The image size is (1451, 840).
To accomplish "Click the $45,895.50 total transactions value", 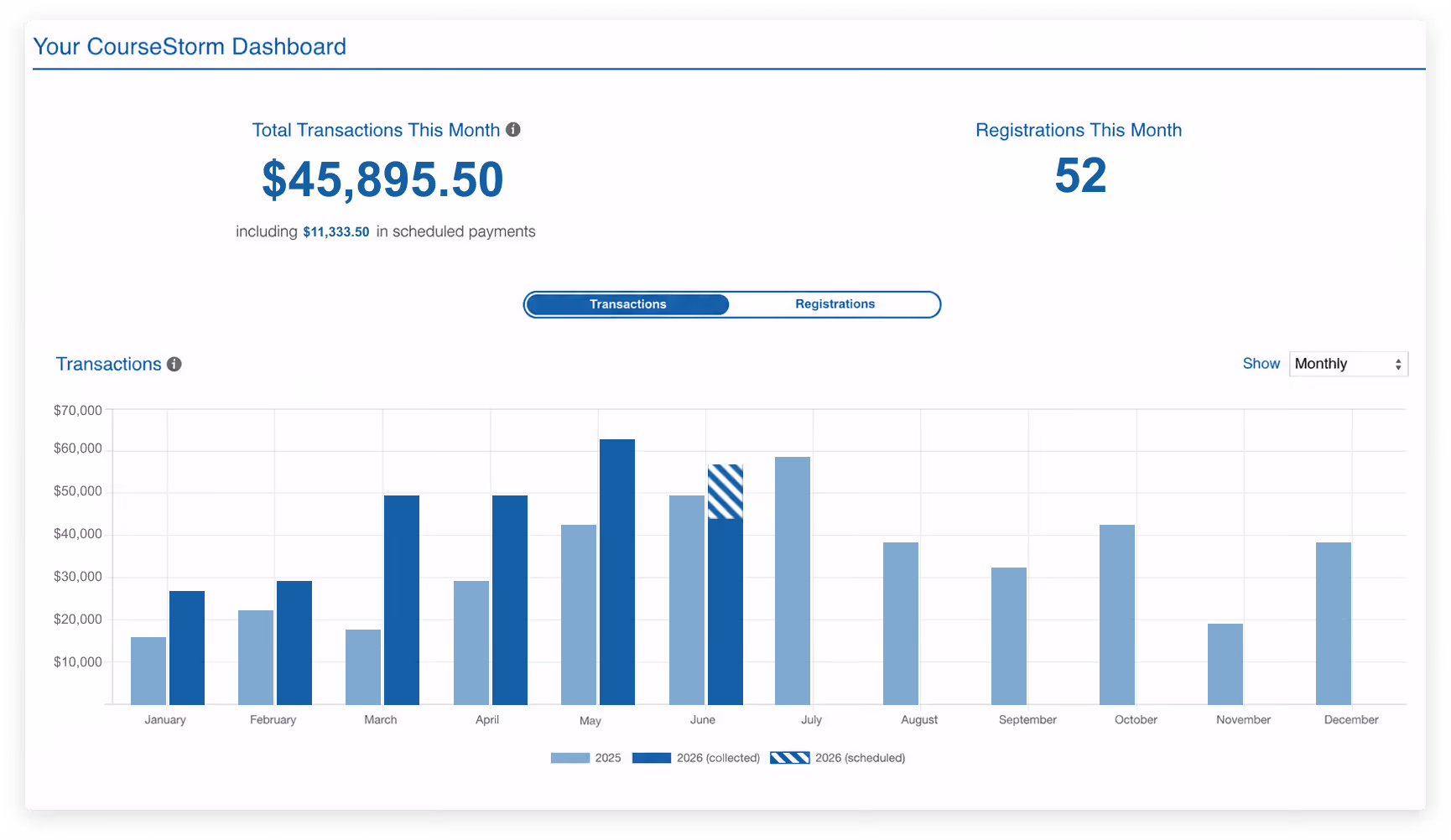I will [383, 179].
